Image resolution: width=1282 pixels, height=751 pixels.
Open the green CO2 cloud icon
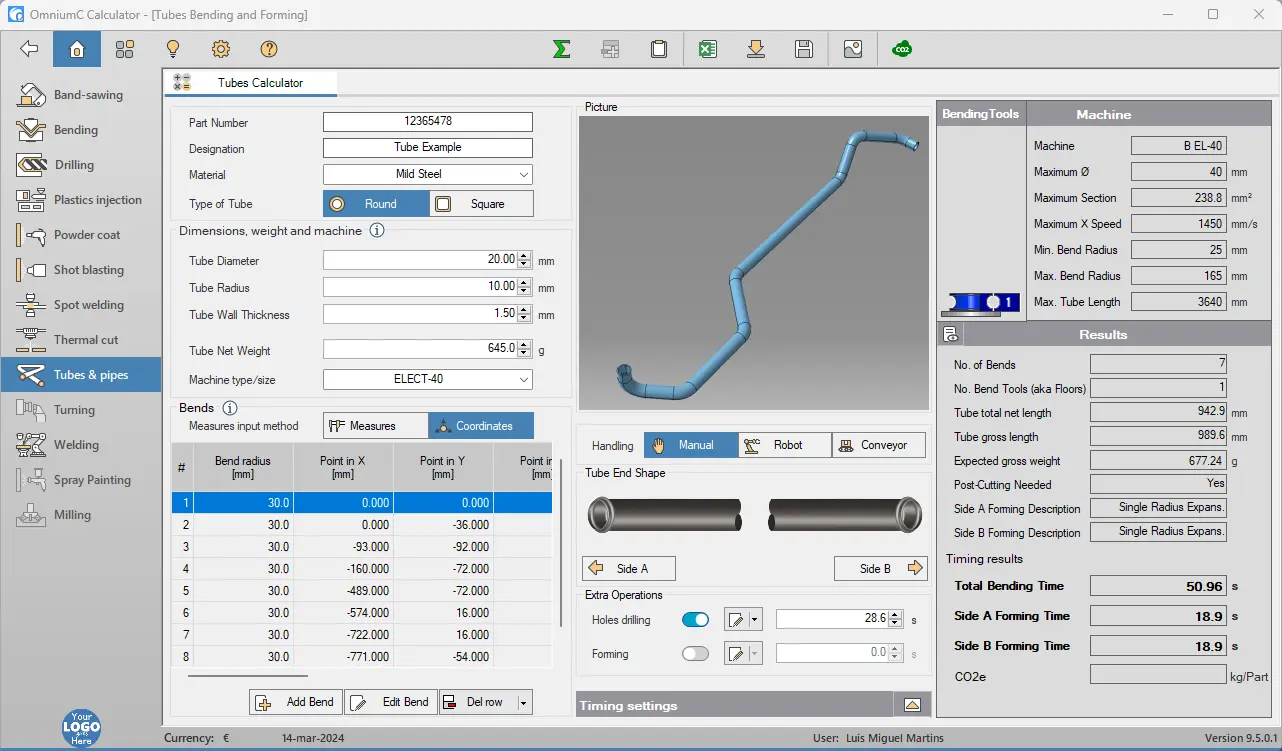coord(902,49)
